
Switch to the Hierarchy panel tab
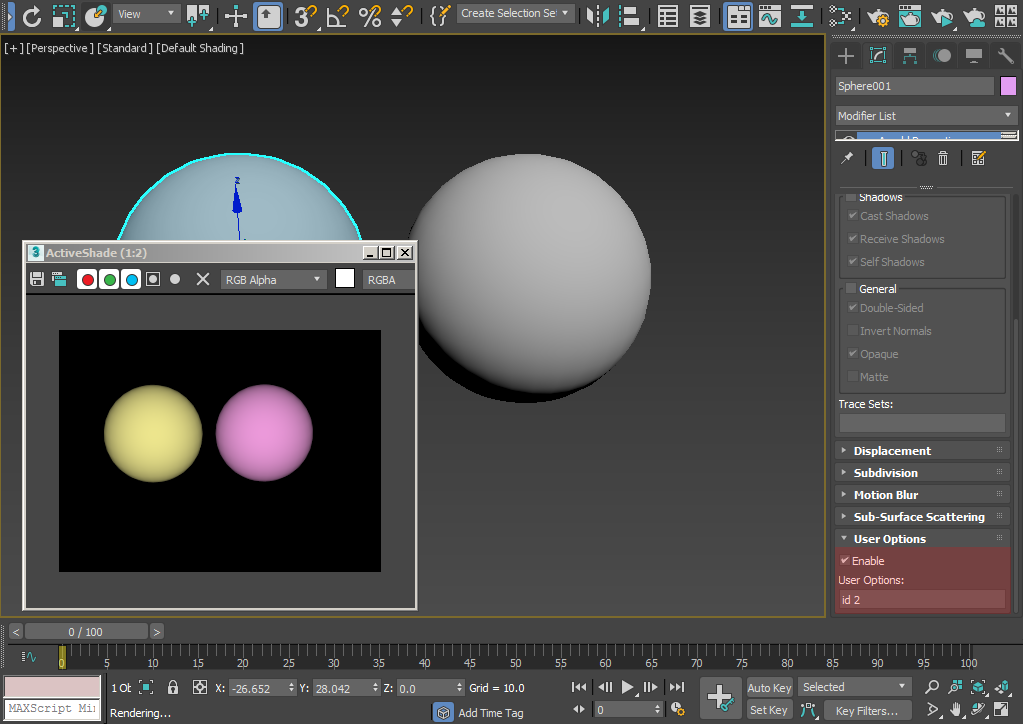pyautogui.click(x=910, y=56)
